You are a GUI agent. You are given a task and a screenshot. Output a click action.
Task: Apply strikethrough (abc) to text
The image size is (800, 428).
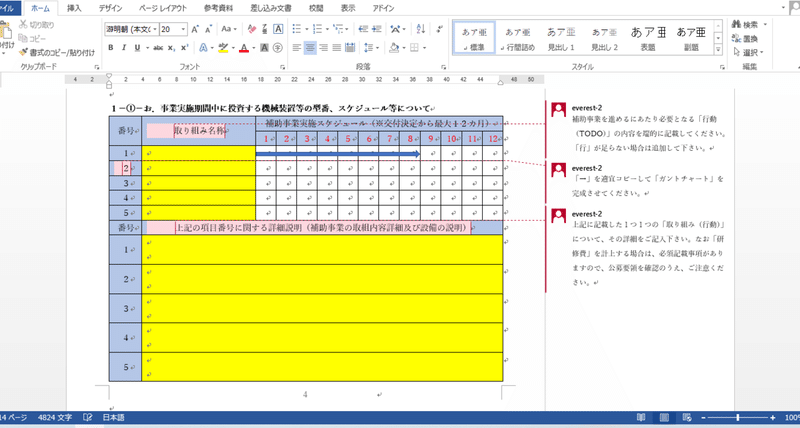[x=158, y=48]
